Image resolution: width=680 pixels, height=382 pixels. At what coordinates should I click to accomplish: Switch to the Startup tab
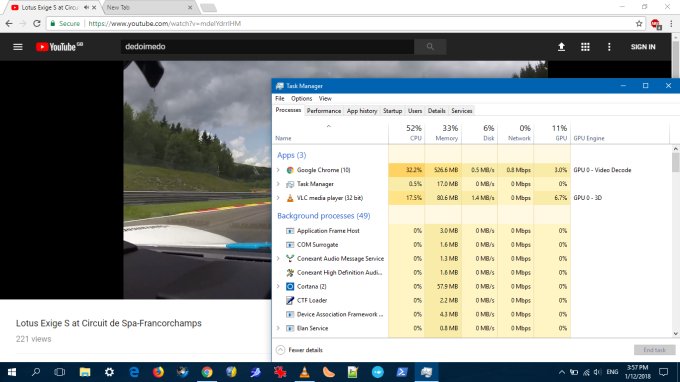pyautogui.click(x=392, y=111)
